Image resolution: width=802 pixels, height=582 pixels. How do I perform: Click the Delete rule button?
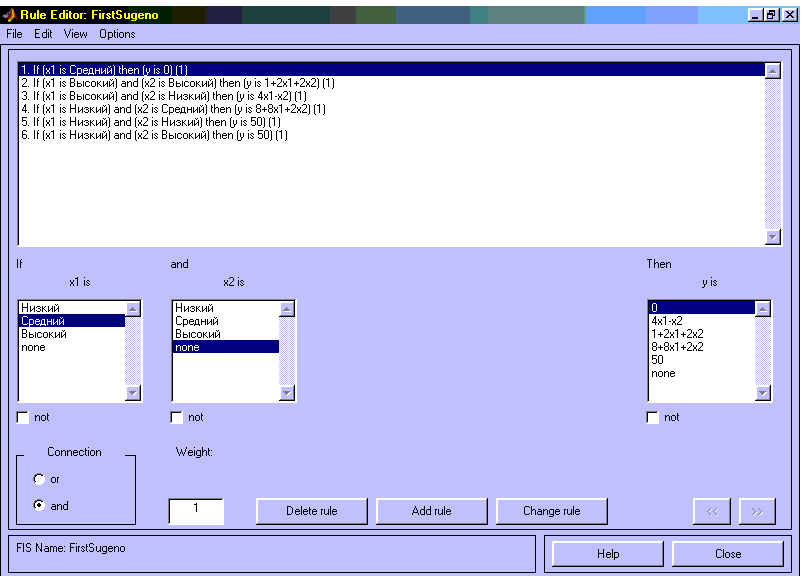311,511
